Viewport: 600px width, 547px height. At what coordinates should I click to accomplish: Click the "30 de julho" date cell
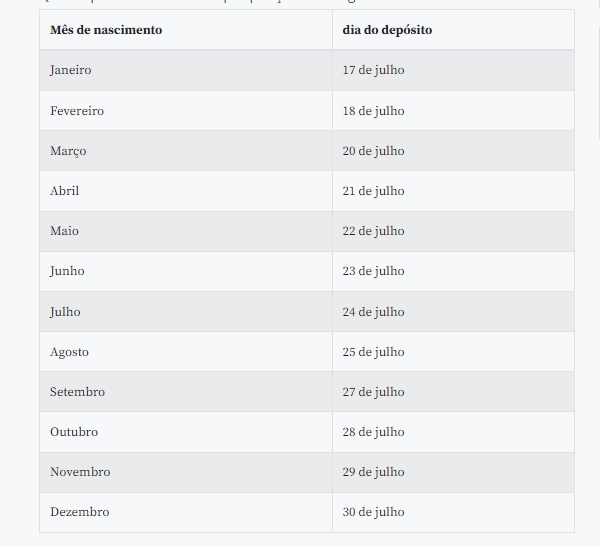374,512
